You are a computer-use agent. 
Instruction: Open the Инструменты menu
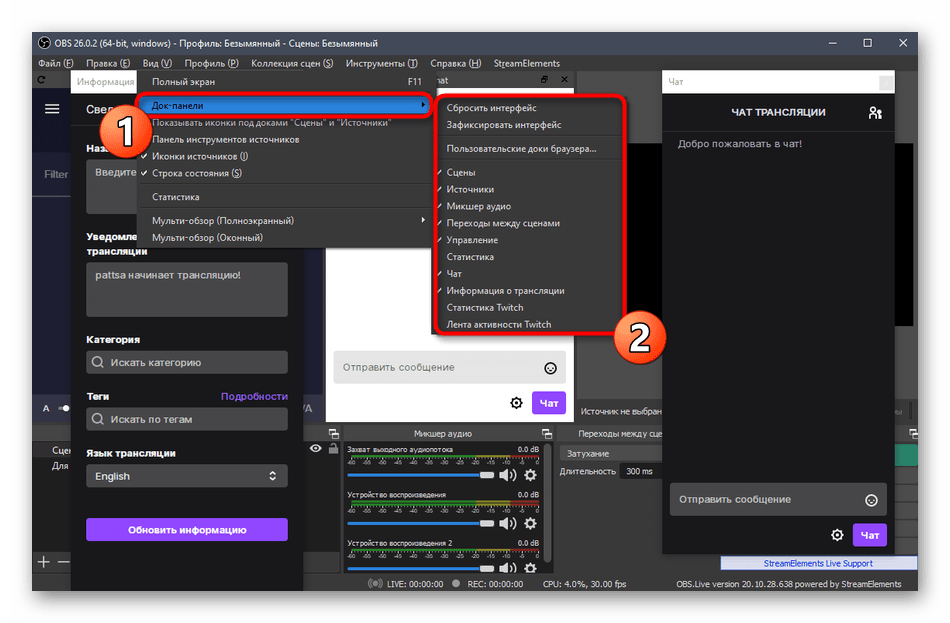[381, 63]
